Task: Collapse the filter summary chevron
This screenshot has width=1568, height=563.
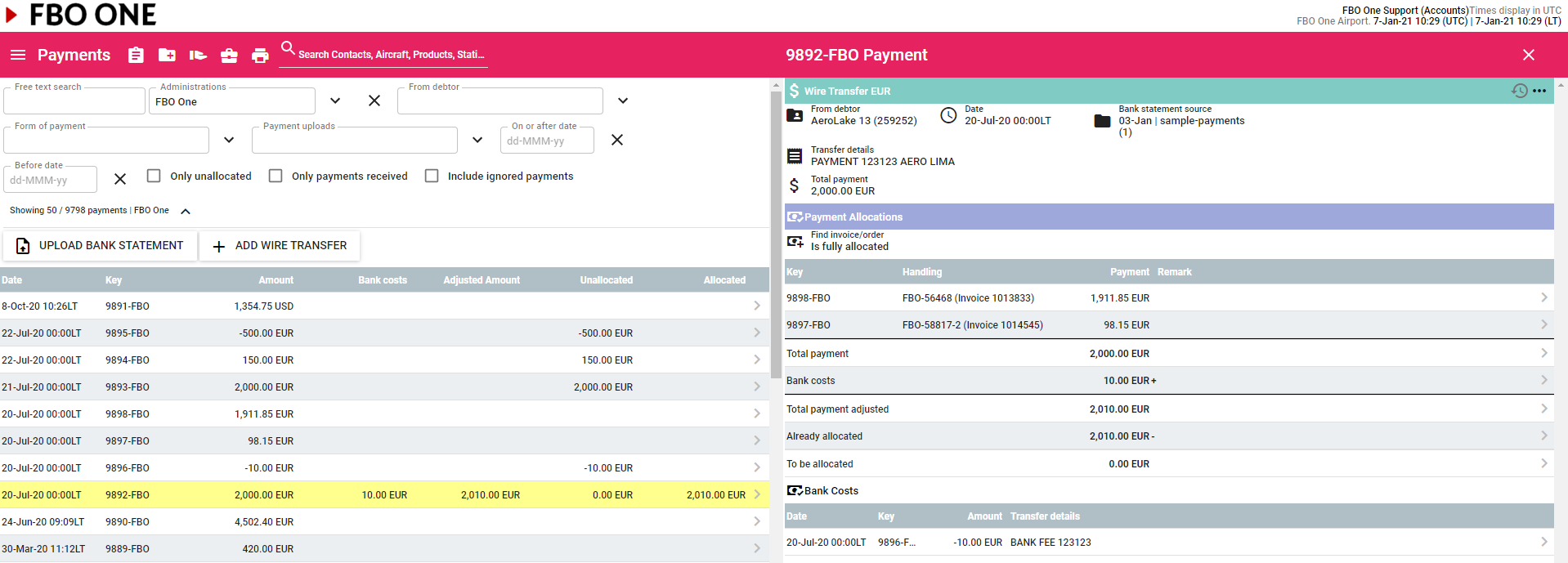Action: point(186,211)
